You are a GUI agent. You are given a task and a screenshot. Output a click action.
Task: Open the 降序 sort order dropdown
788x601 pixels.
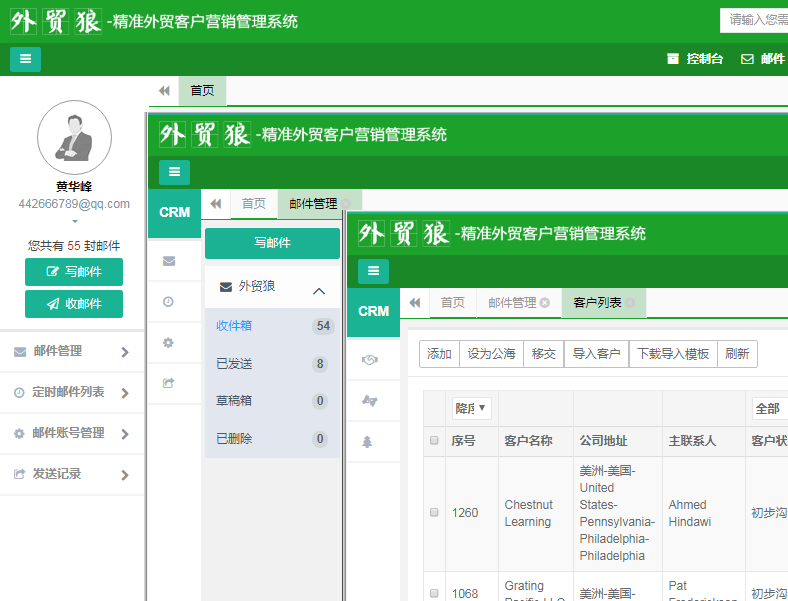coord(471,408)
